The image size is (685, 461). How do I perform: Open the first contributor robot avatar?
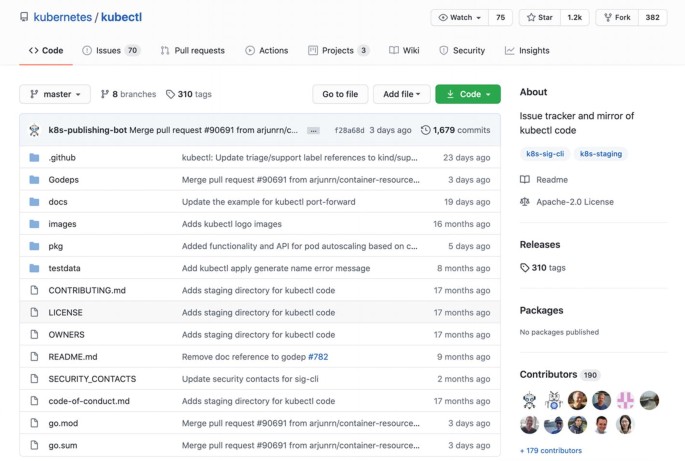[529, 400]
